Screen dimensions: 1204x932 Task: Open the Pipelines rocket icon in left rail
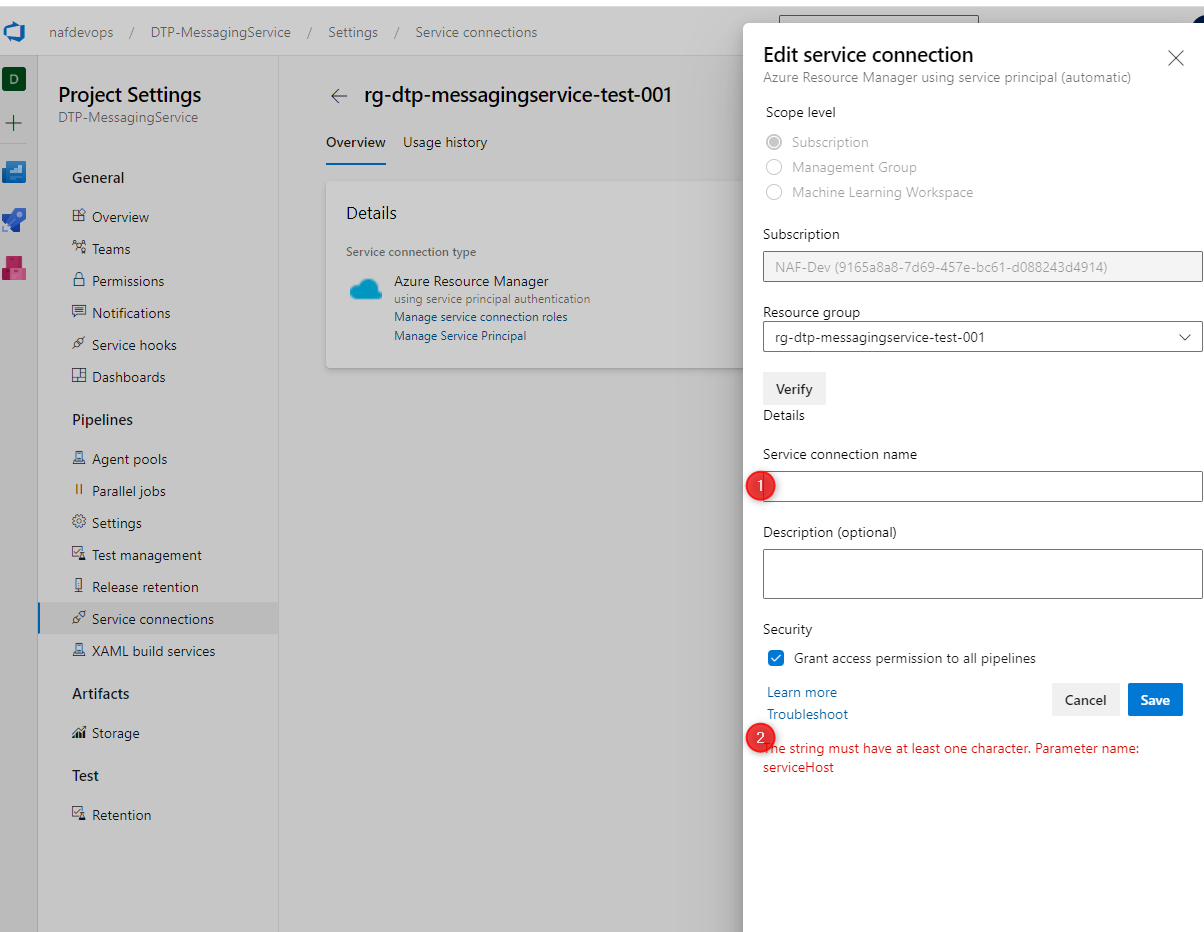pos(14,220)
